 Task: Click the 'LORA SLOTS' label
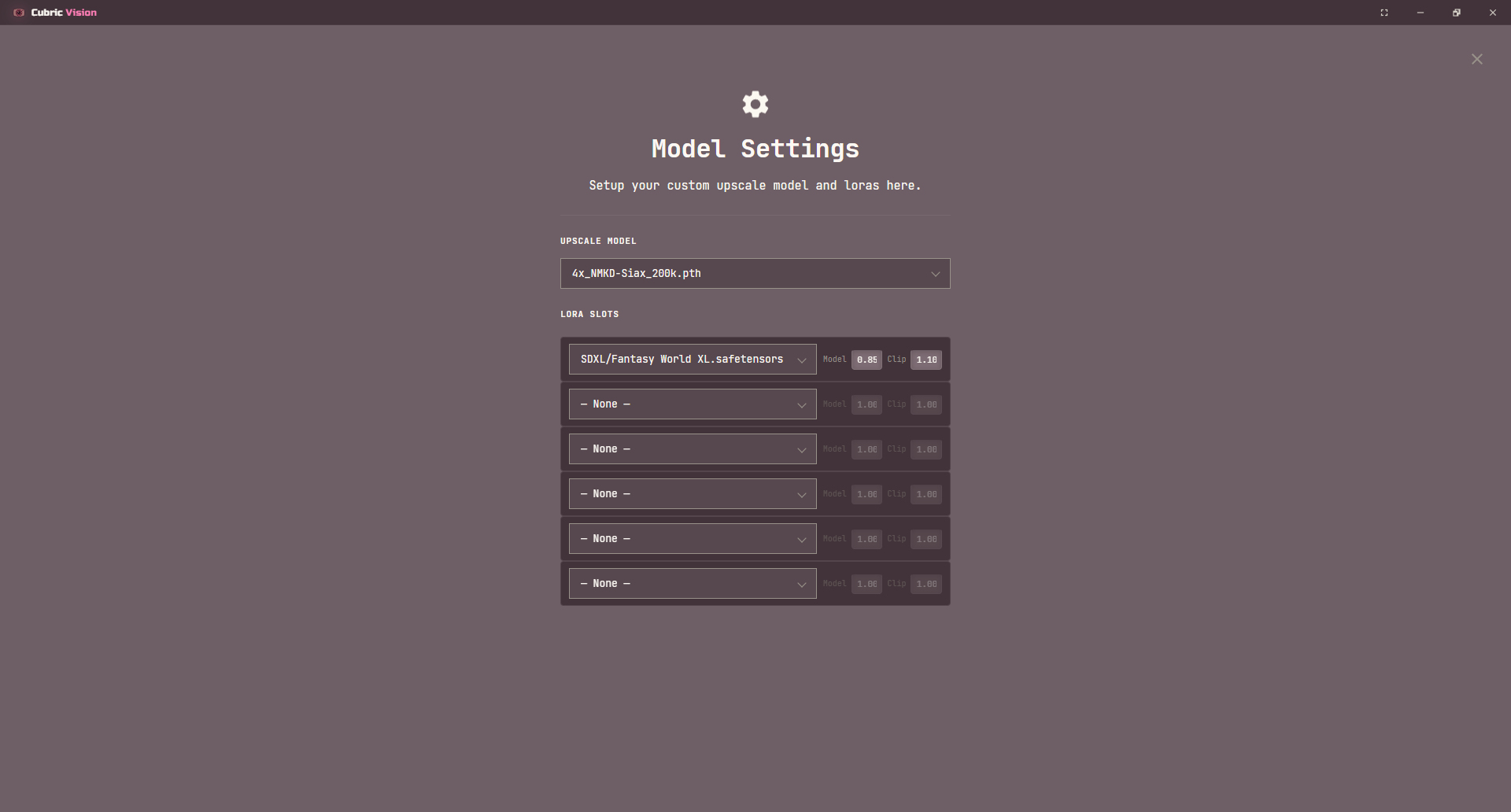(x=589, y=314)
